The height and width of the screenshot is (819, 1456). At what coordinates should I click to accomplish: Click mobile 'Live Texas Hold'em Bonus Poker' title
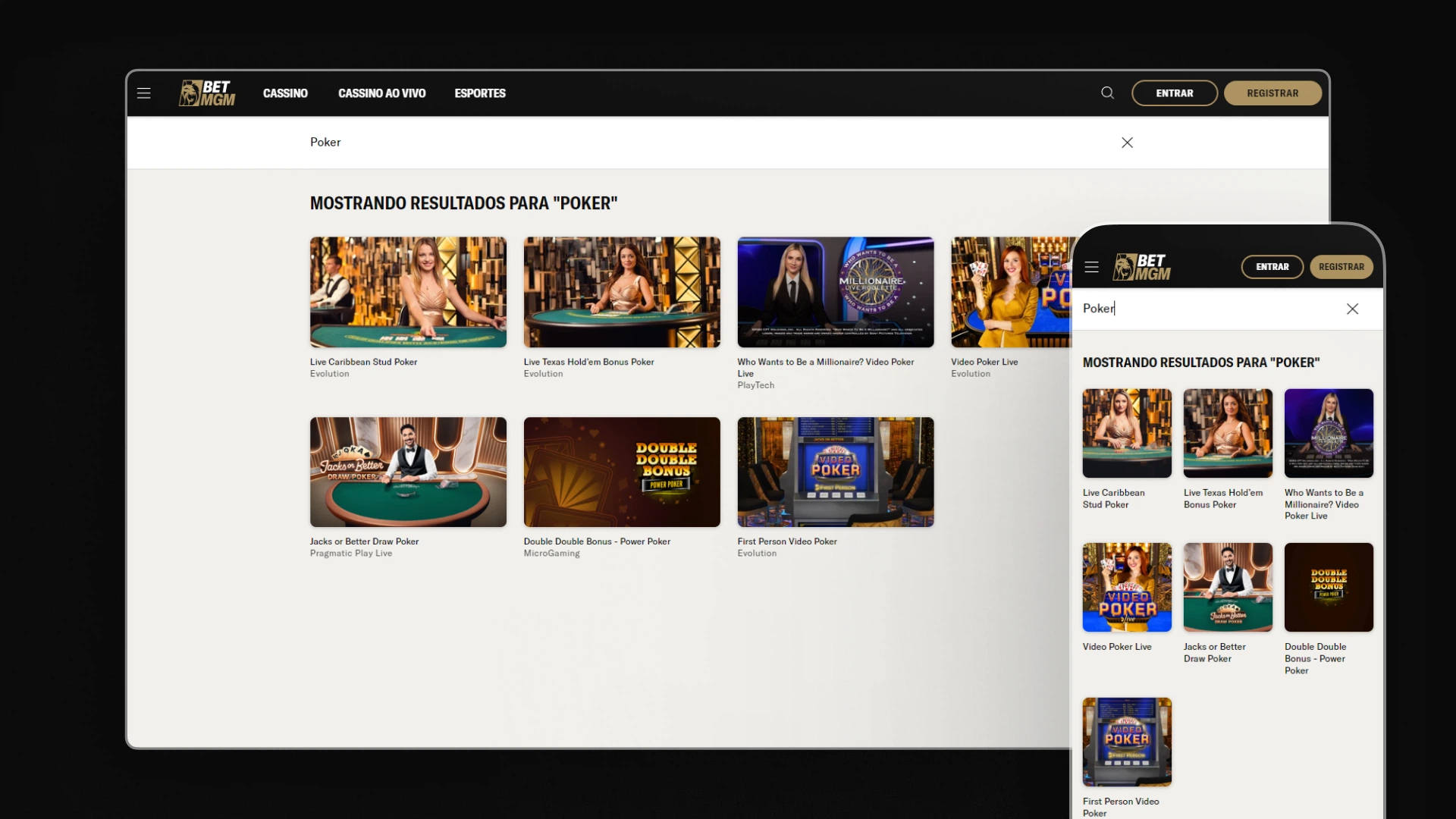[x=1223, y=498]
